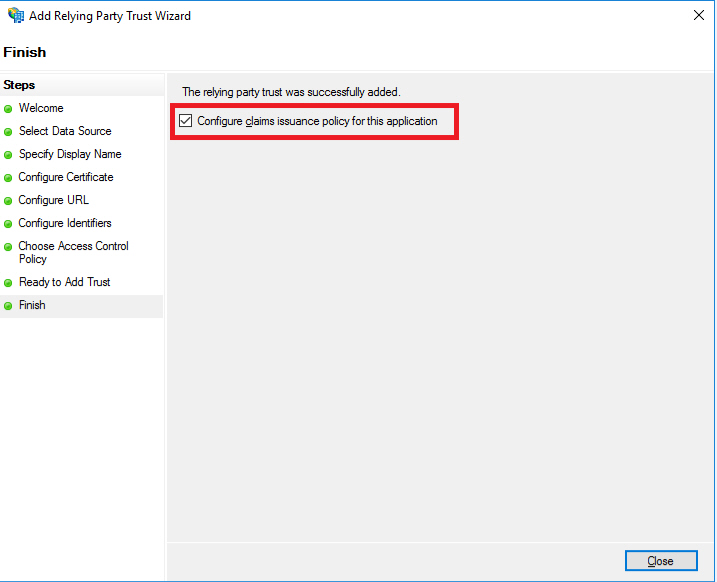Click the green dot next to Configure Identifiers
717x582 pixels.
(x=8, y=224)
